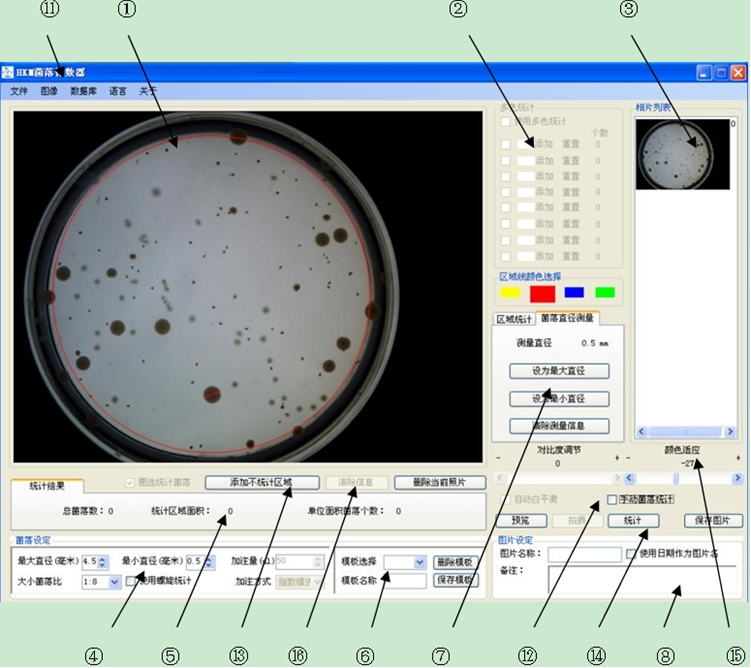
Task: Open the 数据库 menu
Action: pyautogui.click(x=84, y=91)
